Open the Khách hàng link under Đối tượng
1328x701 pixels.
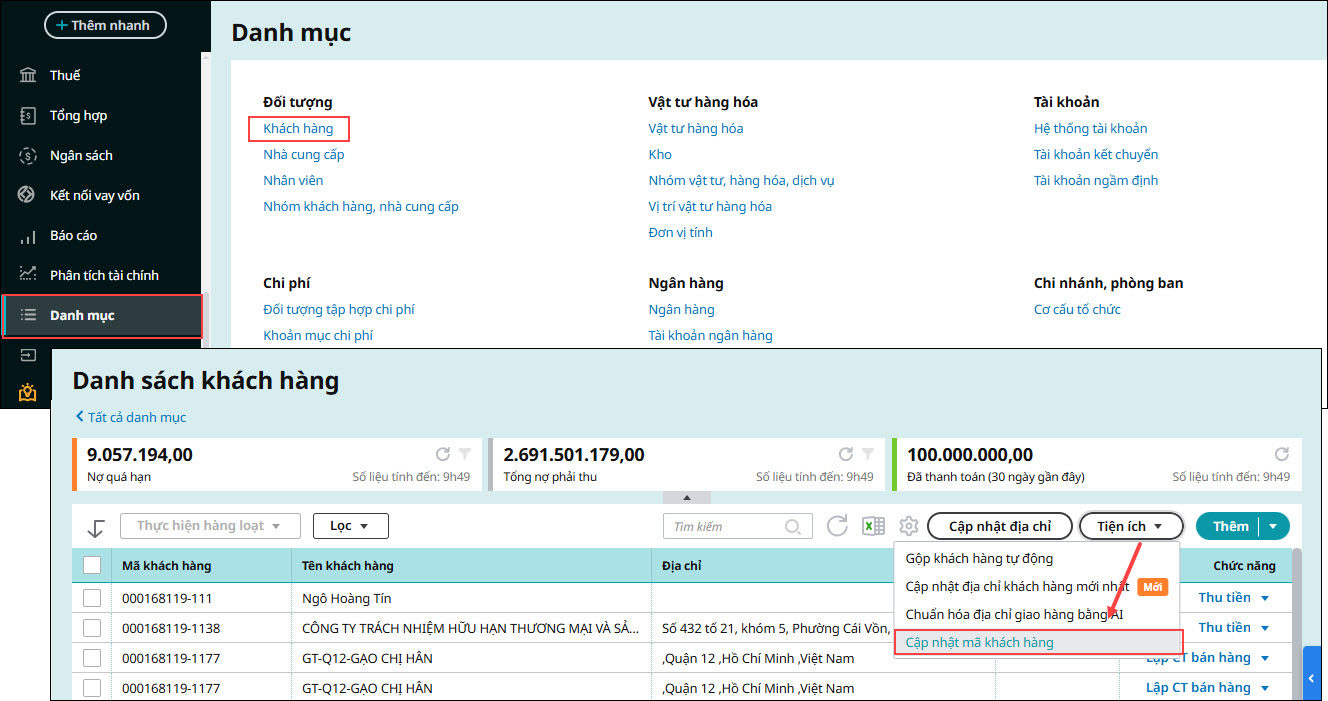(298, 128)
